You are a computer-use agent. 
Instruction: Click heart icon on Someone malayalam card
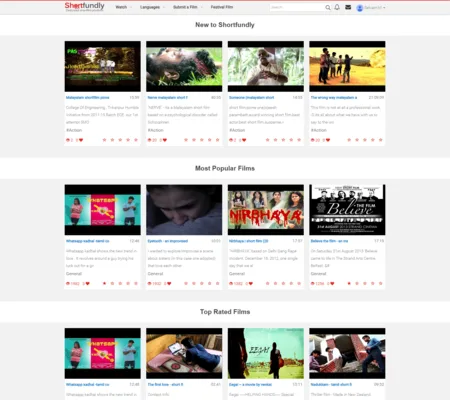pyautogui.click(x=244, y=140)
